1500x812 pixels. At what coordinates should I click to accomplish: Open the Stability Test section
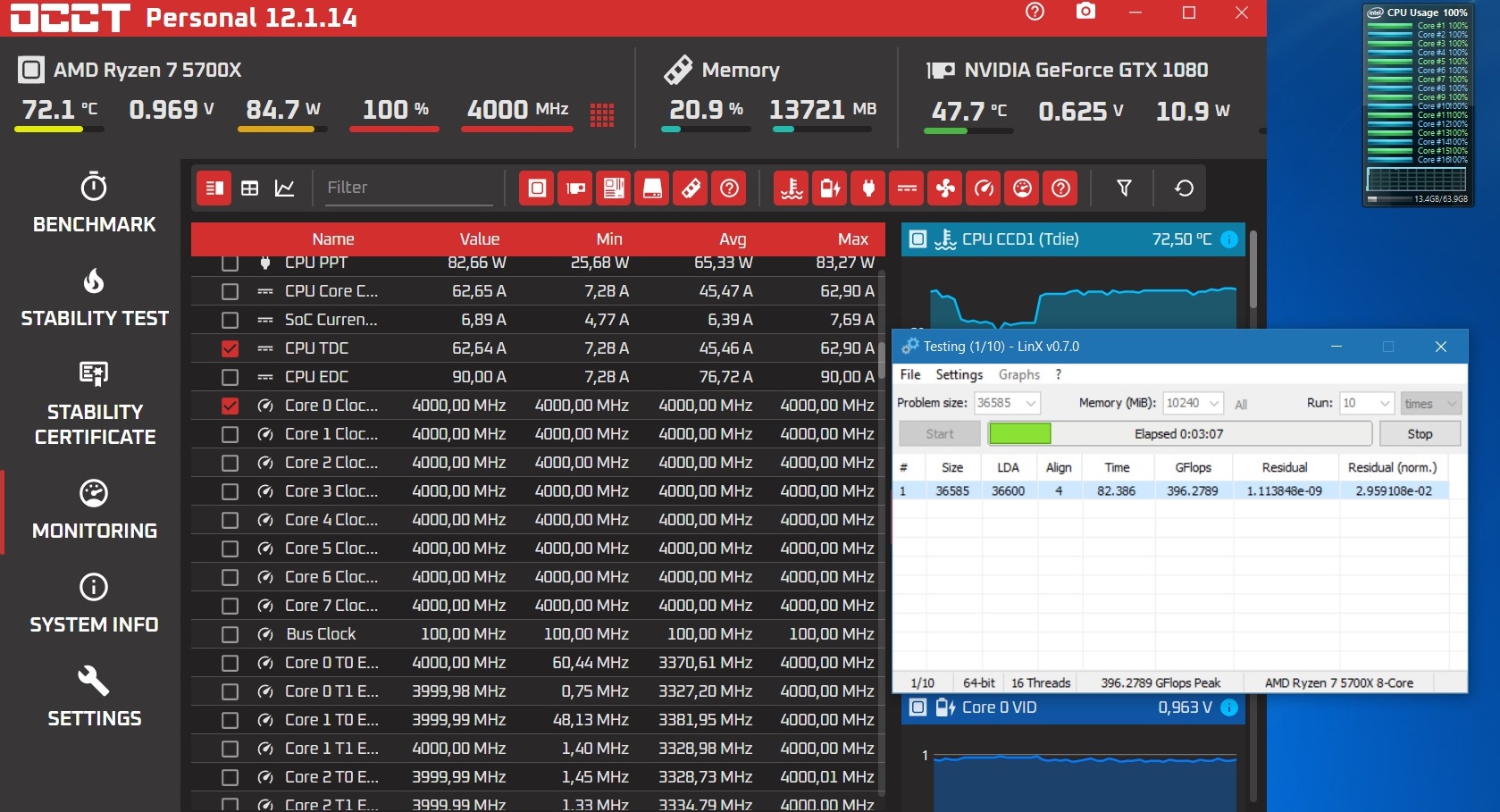coord(94,297)
